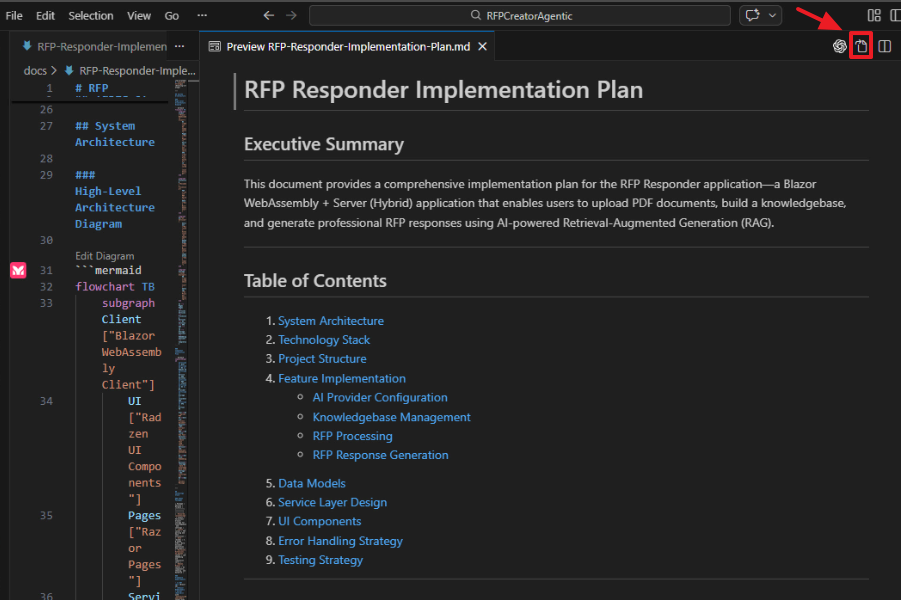Navigate back with the left arrow
The height and width of the screenshot is (600, 901).
click(x=268, y=16)
